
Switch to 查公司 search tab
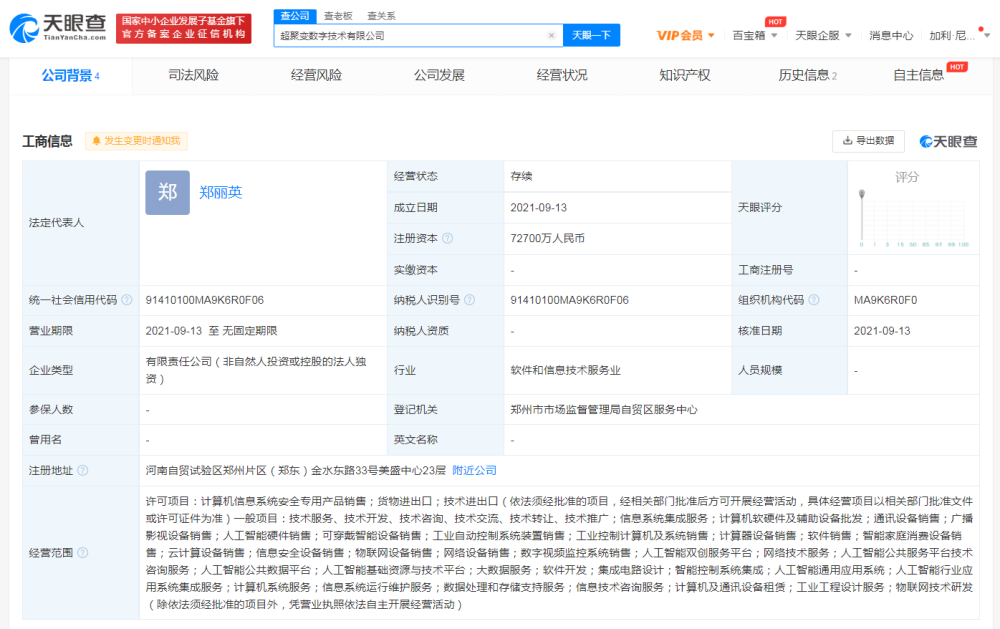tap(295, 16)
